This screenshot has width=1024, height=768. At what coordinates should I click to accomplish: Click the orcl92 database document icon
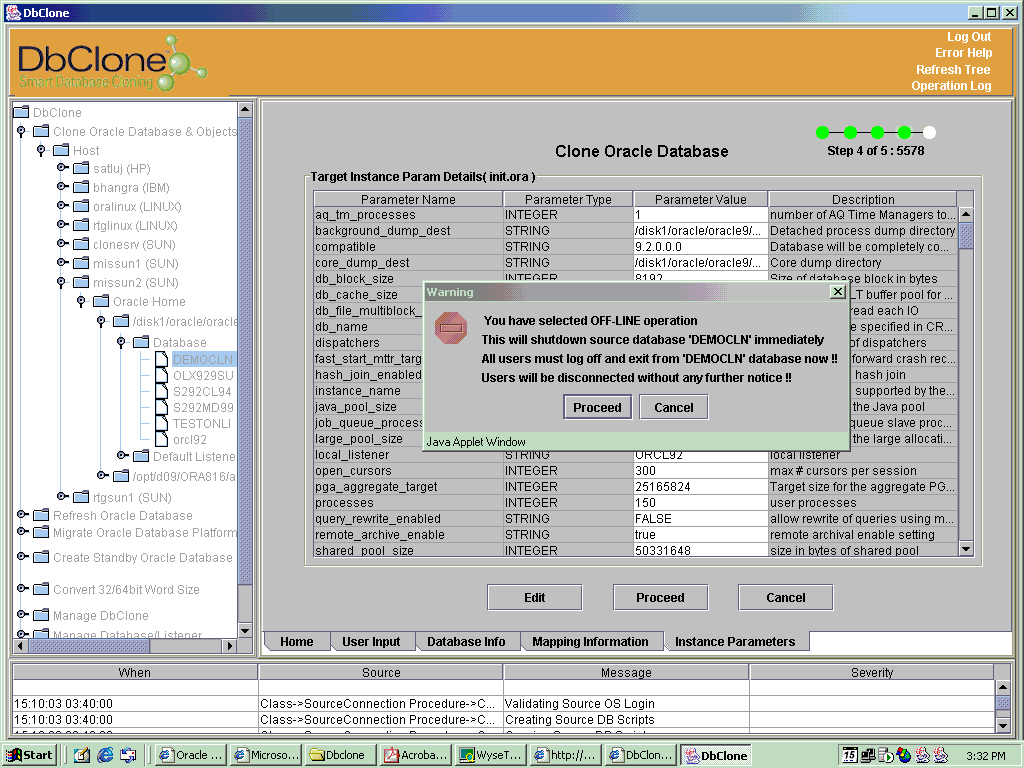161,440
